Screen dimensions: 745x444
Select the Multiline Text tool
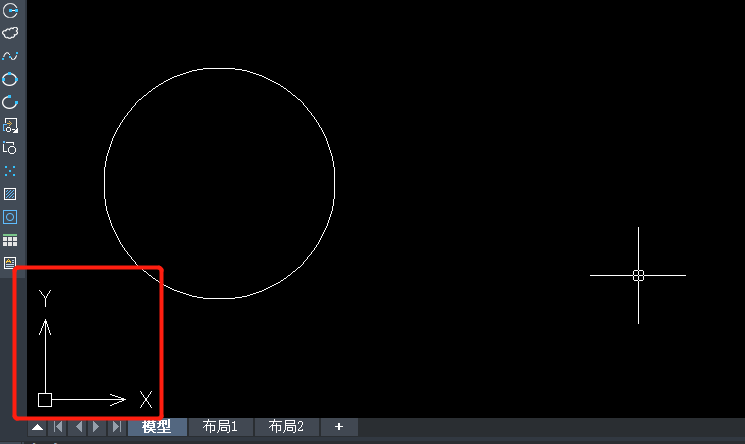[x=10, y=263]
